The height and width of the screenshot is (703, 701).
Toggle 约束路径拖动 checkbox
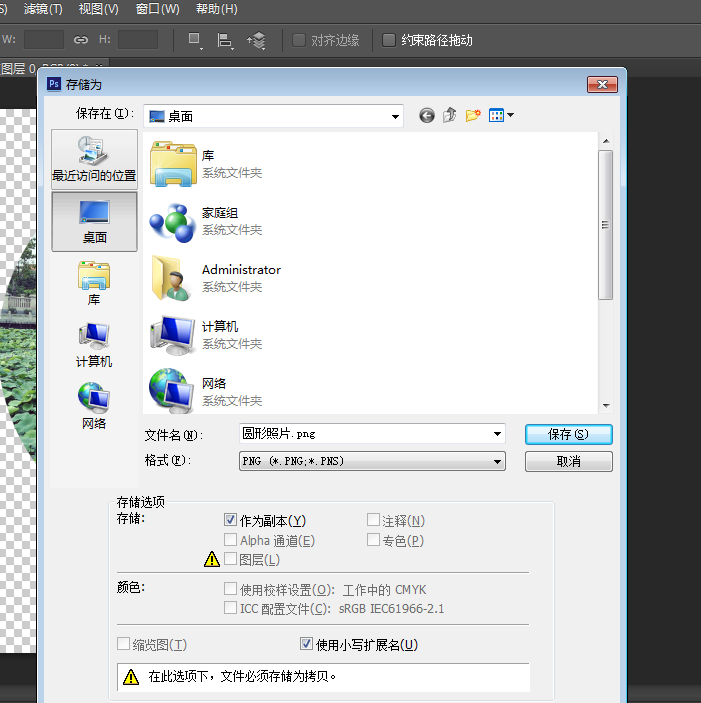[389, 40]
